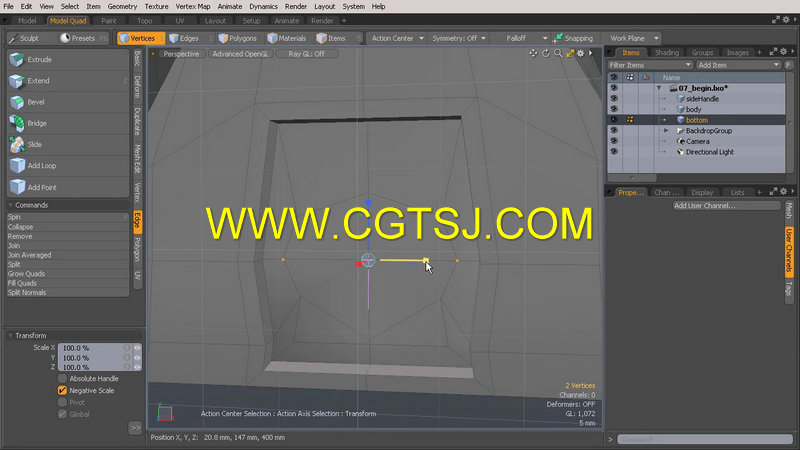Click the yellow X-axis transform handle

426,260
